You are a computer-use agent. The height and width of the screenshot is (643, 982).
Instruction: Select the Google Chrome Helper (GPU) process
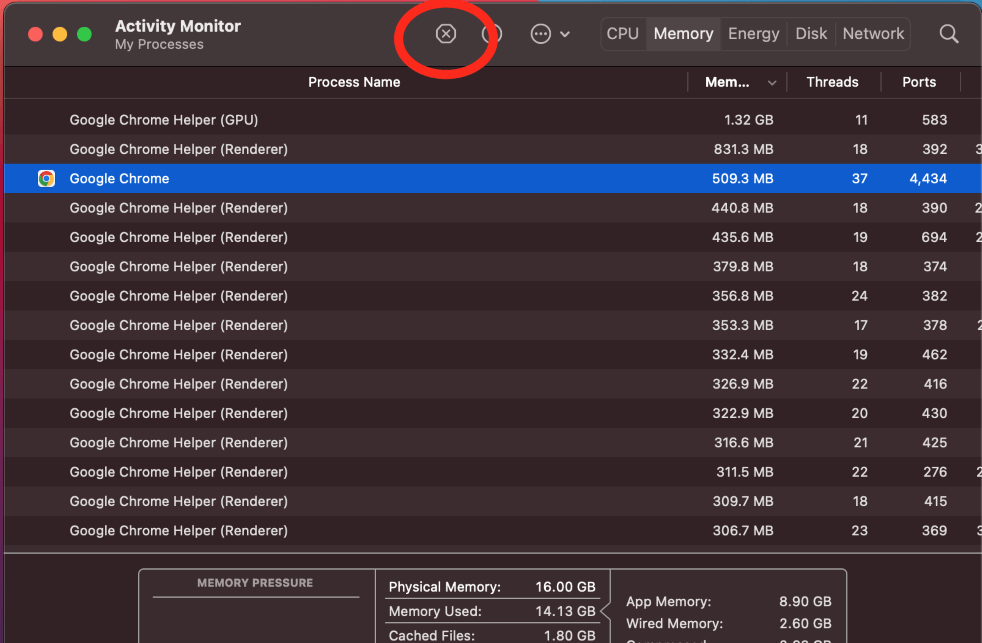[163, 120]
